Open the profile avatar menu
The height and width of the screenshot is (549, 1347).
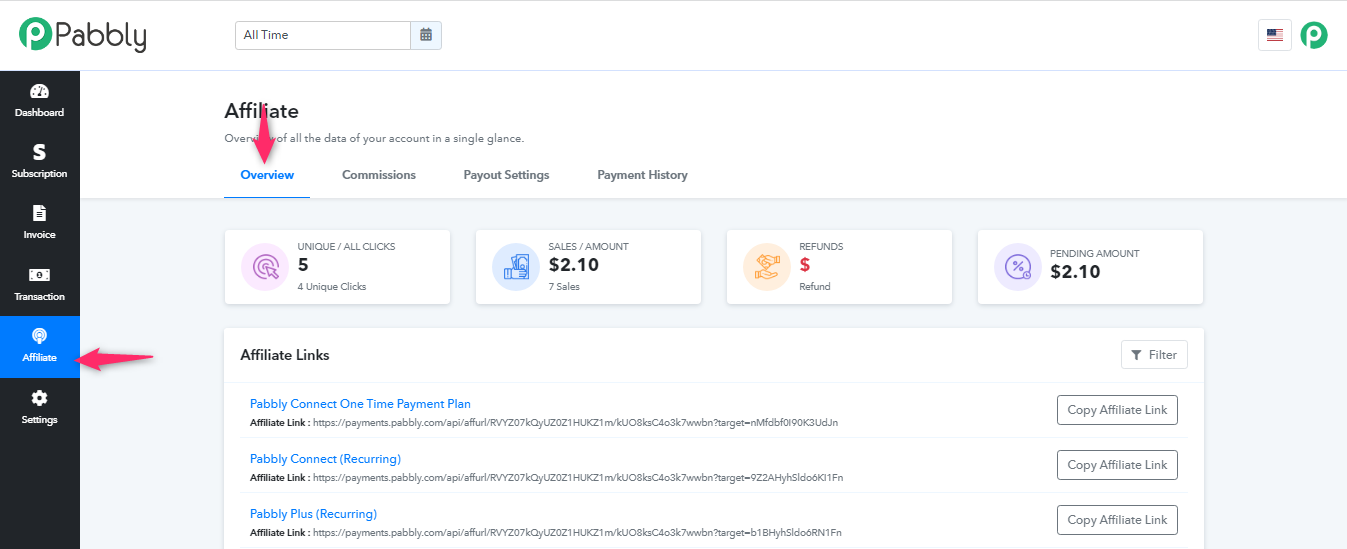coord(1313,35)
